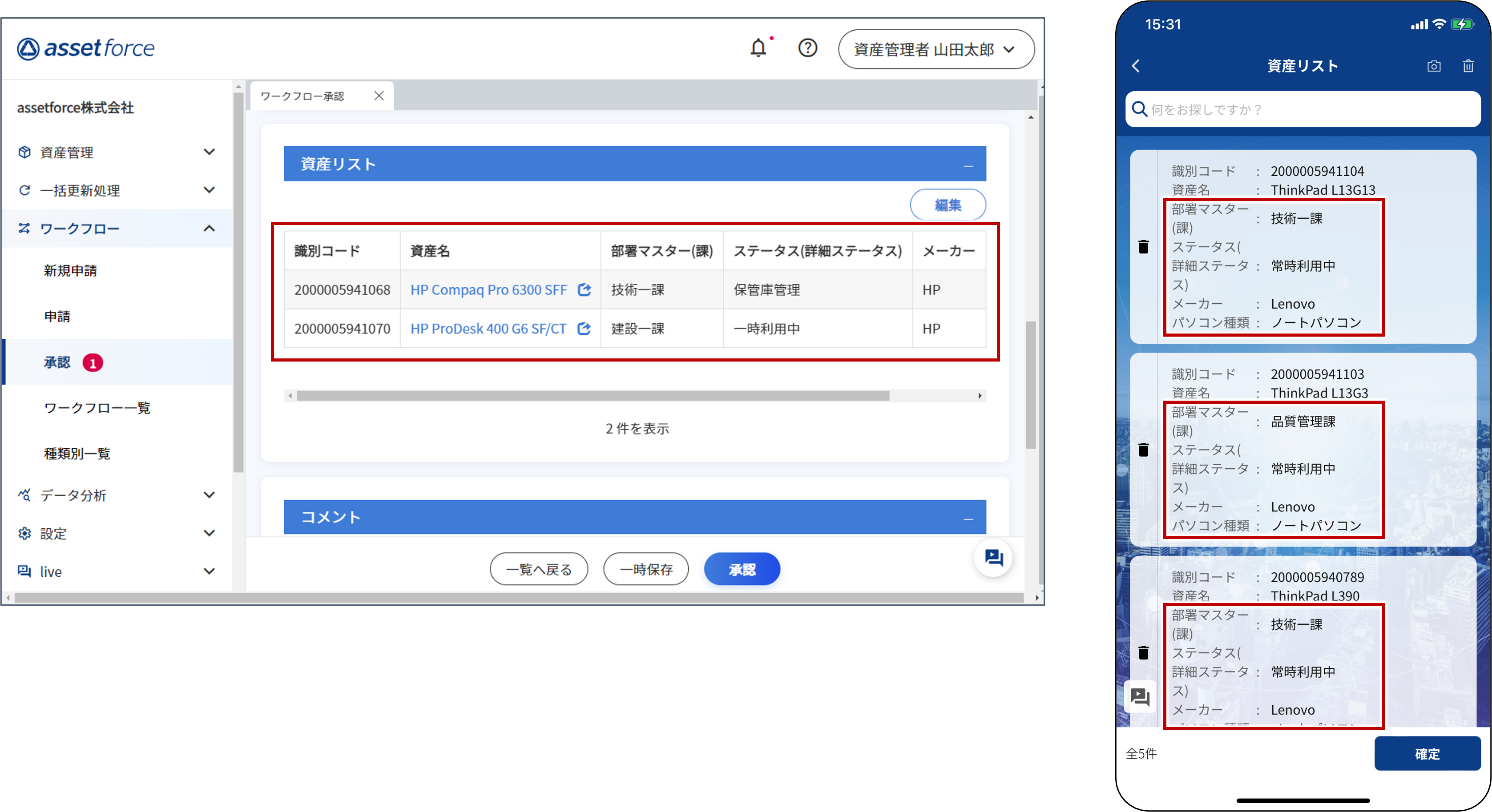Click the assetforce株式会社 company name
This screenshot has height=812, width=1492.
click(x=75, y=108)
